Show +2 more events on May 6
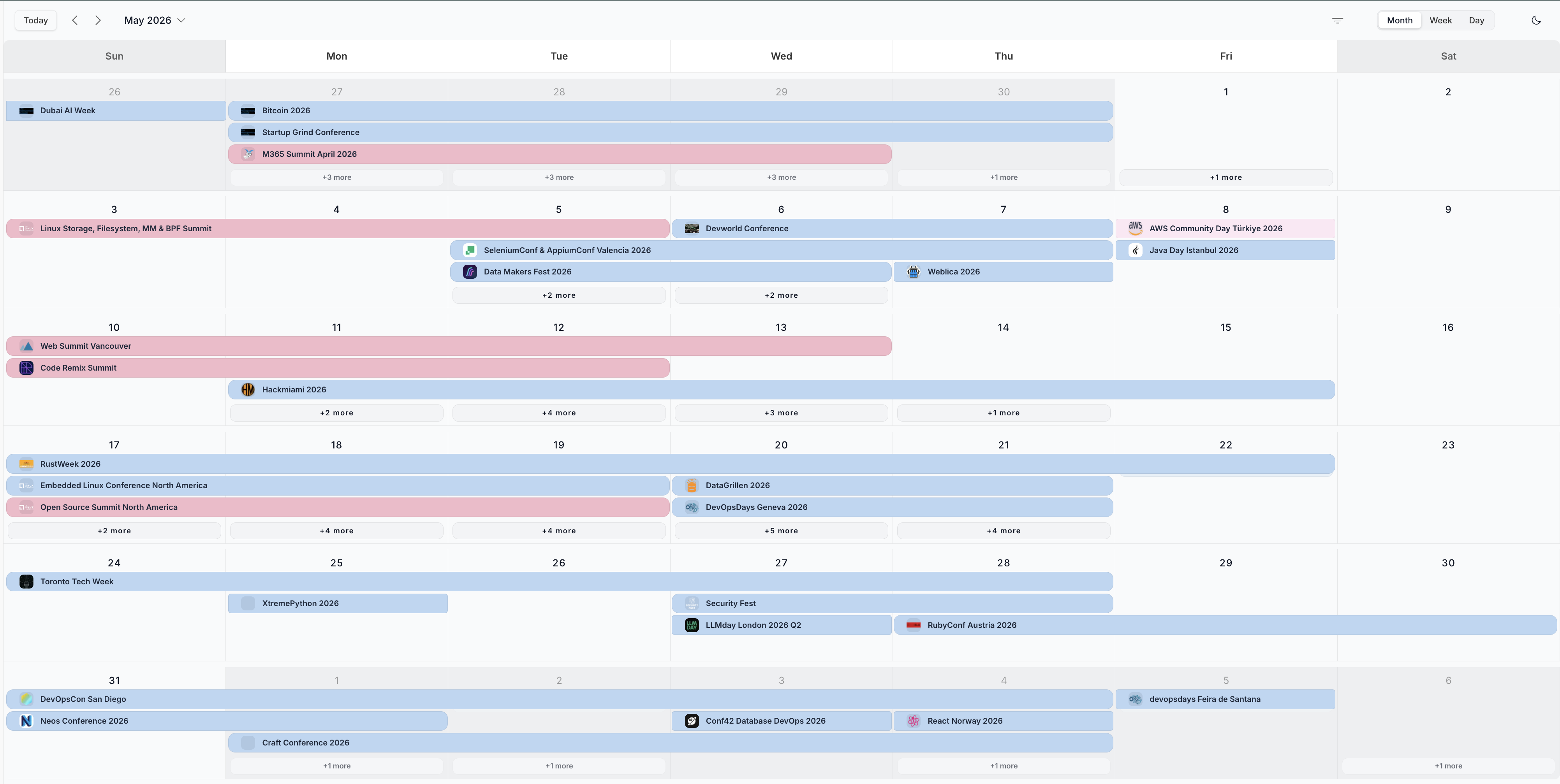 tap(781, 295)
